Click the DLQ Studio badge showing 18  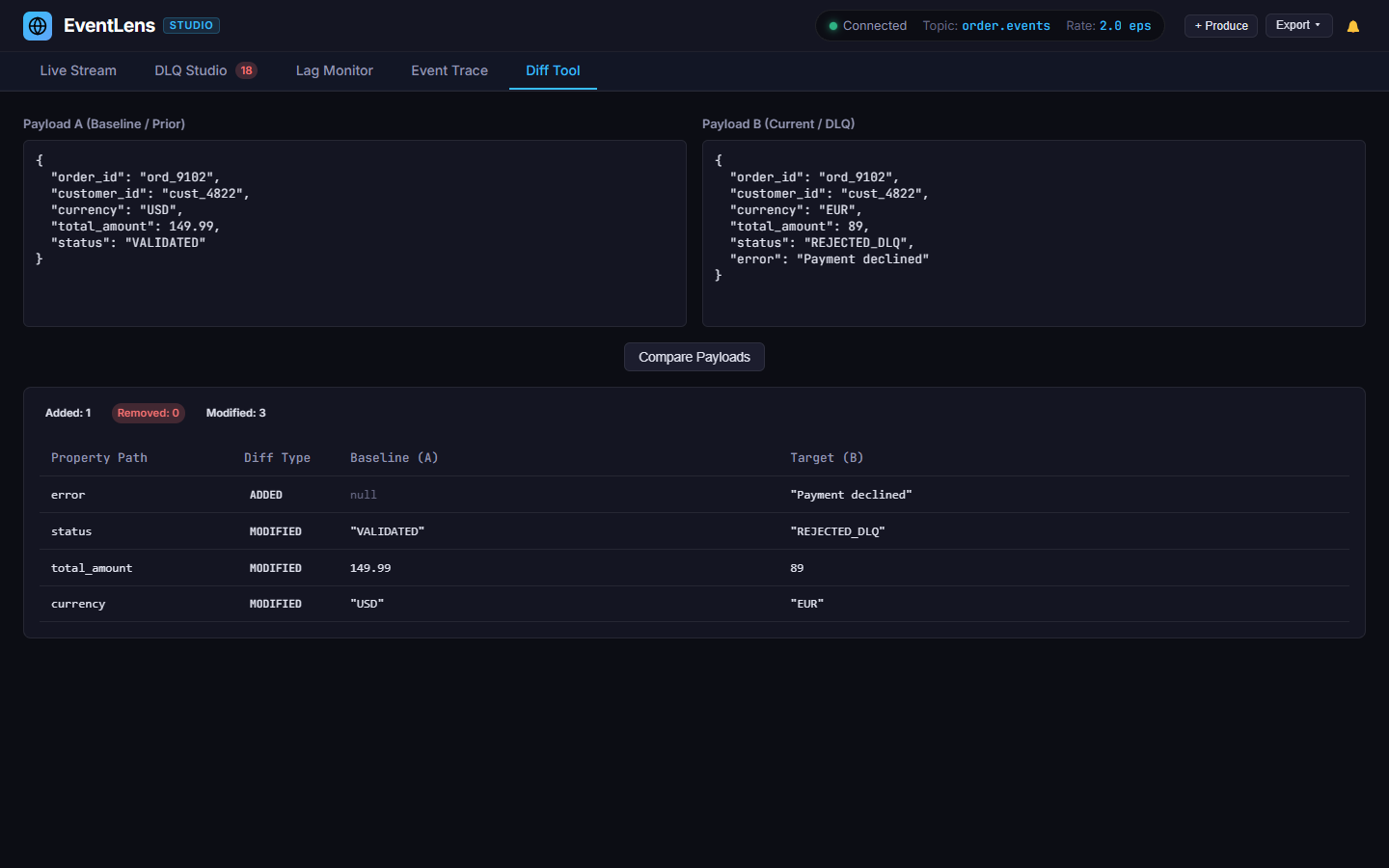click(x=246, y=70)
